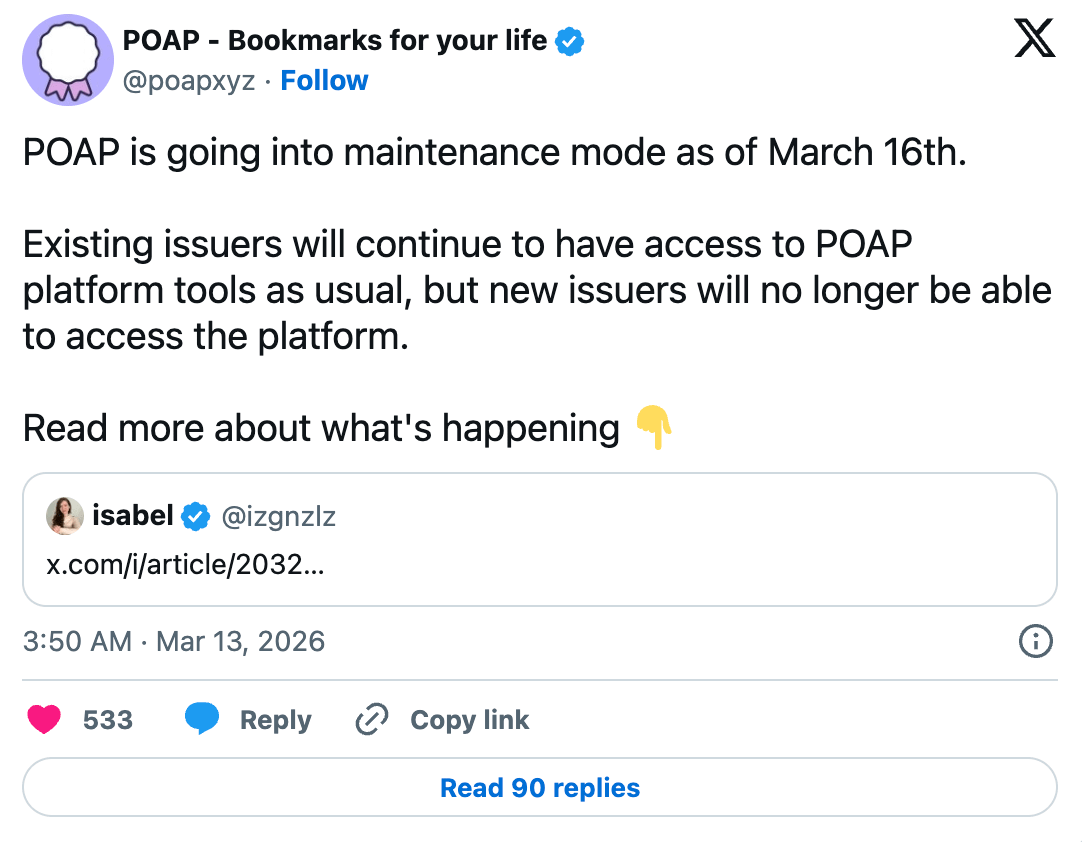
Task: Click the @izgnzlz handle
Action: coord(278,517)
